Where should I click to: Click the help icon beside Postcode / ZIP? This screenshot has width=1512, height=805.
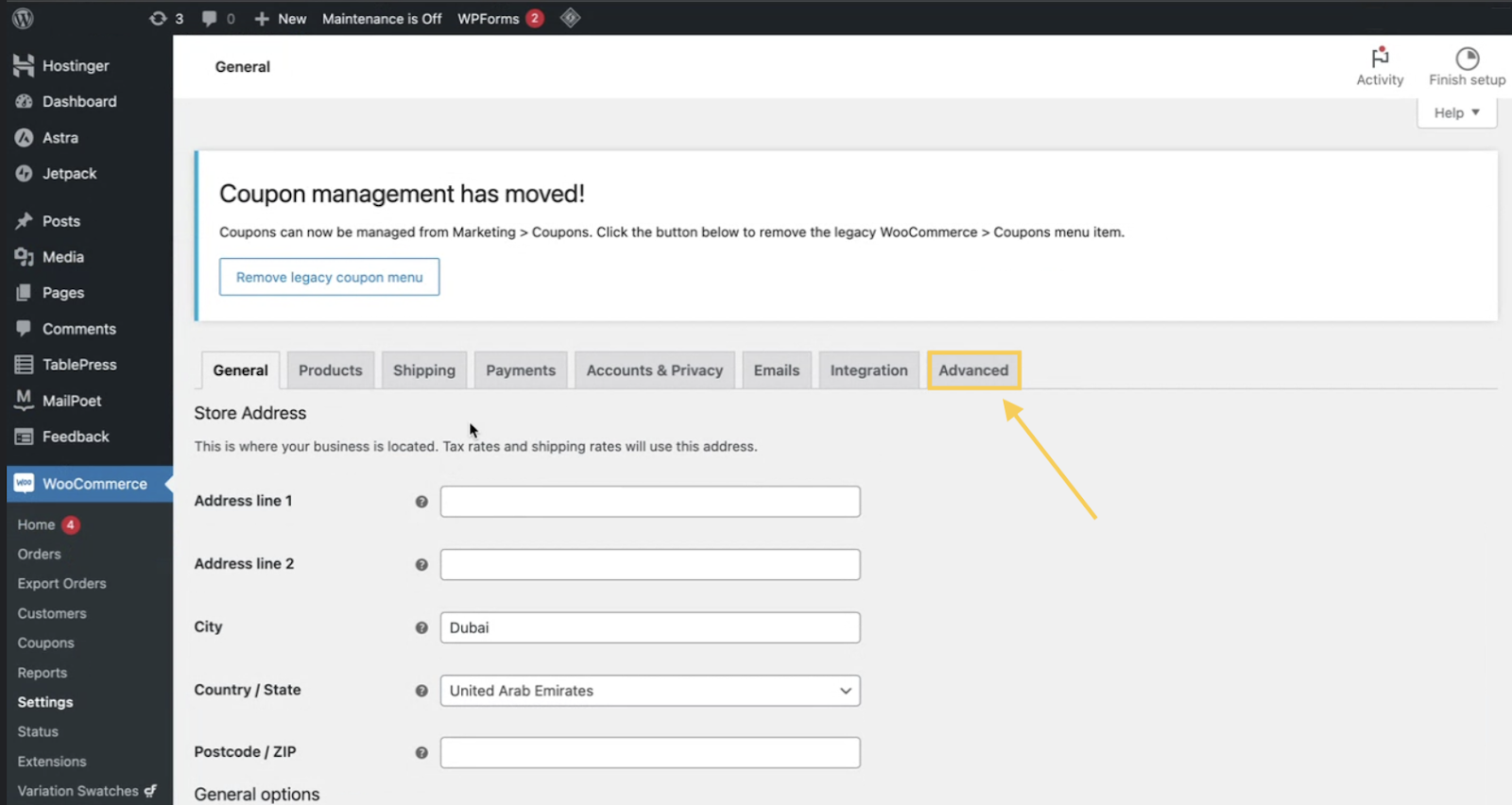coord(421,753)
